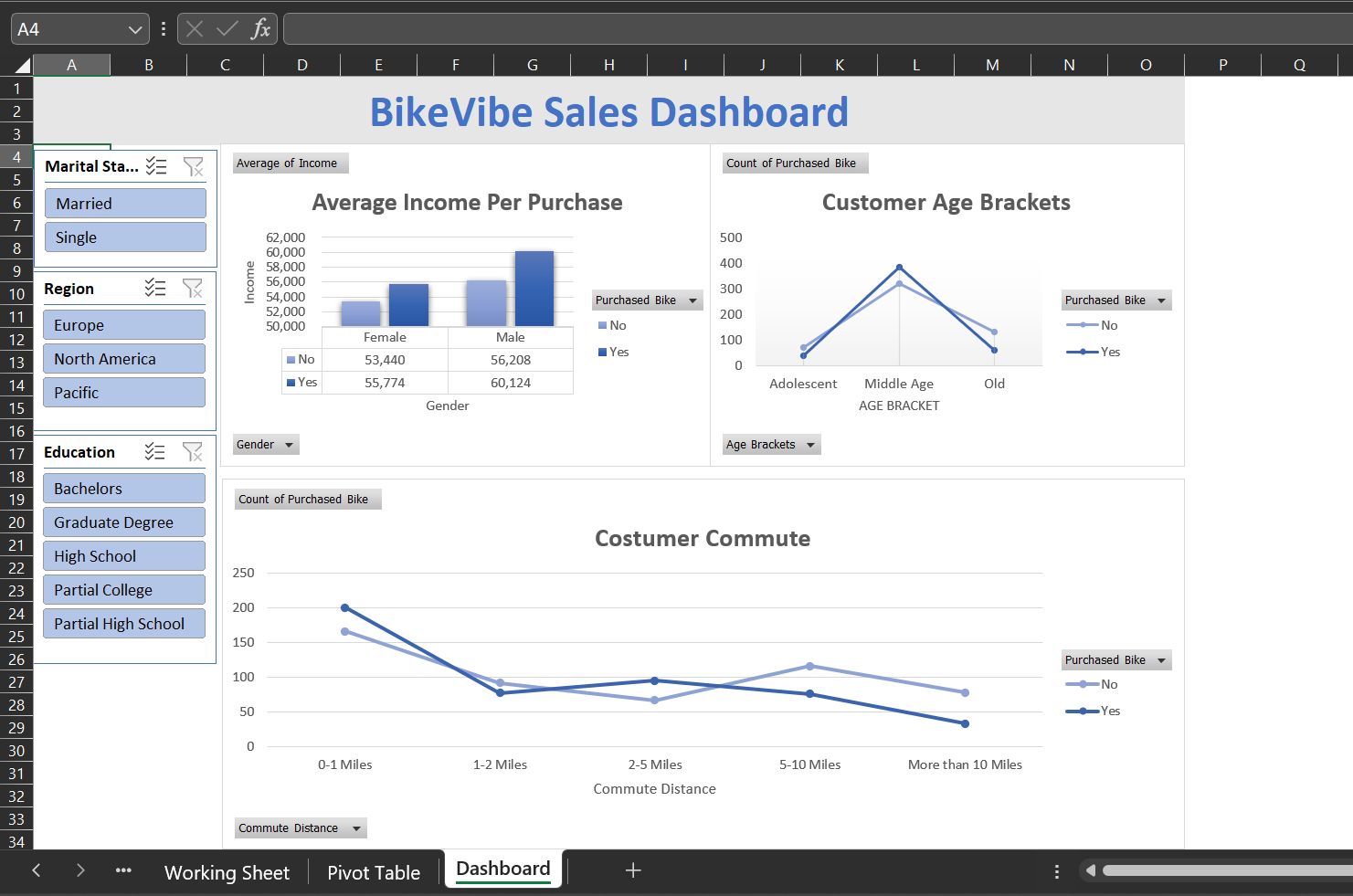Toggle multi-select on Region slicer
1353x896 pixels.
pyautogui.click(x=155, y=289)
